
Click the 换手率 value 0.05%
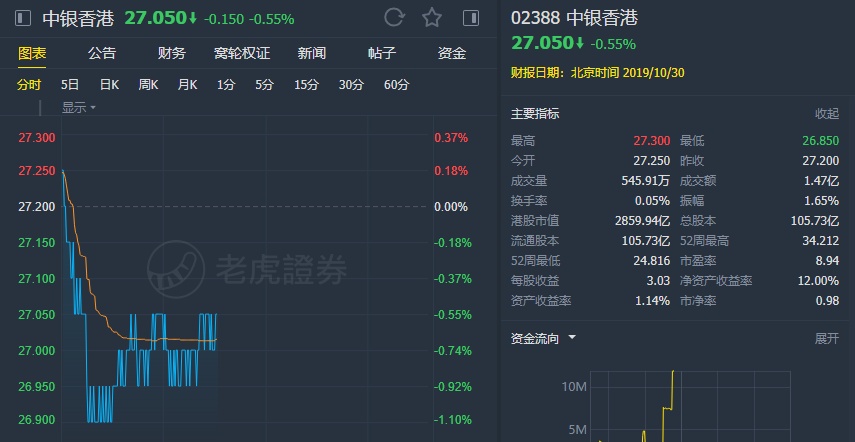pos(652,201)
